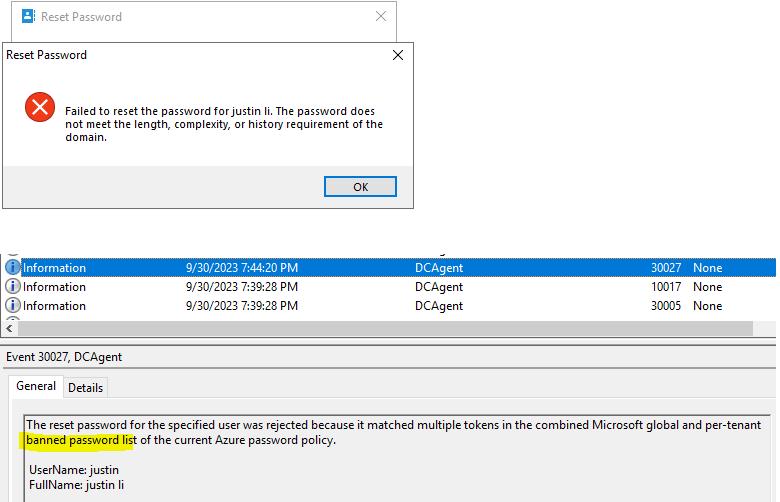This screenshot has height=502, width=780.
Task: Switch to the Details tab
Action: tap(85, 388)
